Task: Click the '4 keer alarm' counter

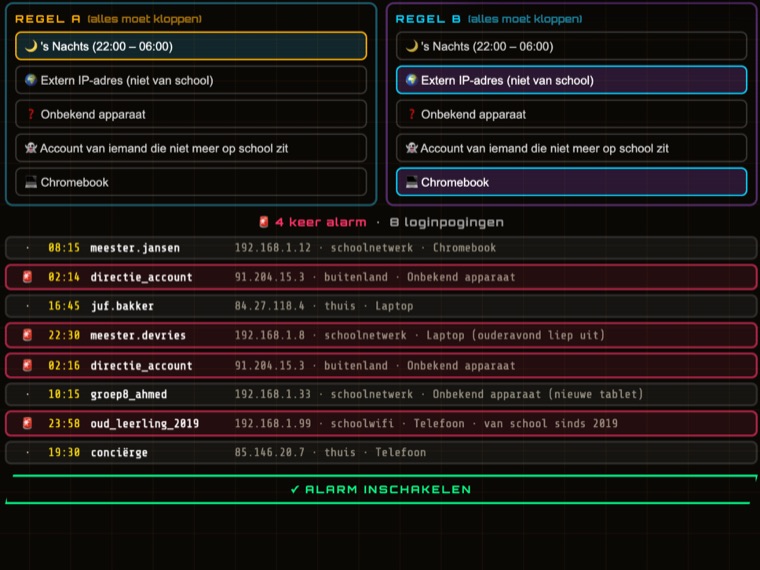Action: point(321,222)
